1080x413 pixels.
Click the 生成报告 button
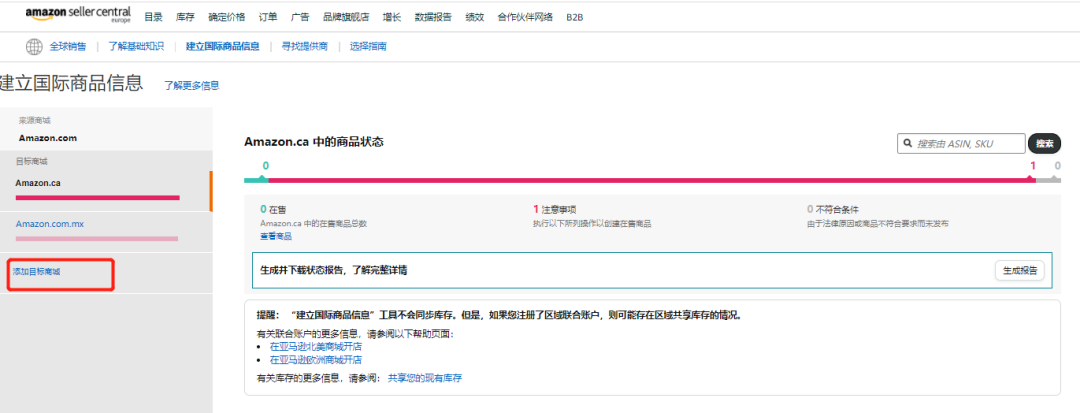tap(1019, 271)
